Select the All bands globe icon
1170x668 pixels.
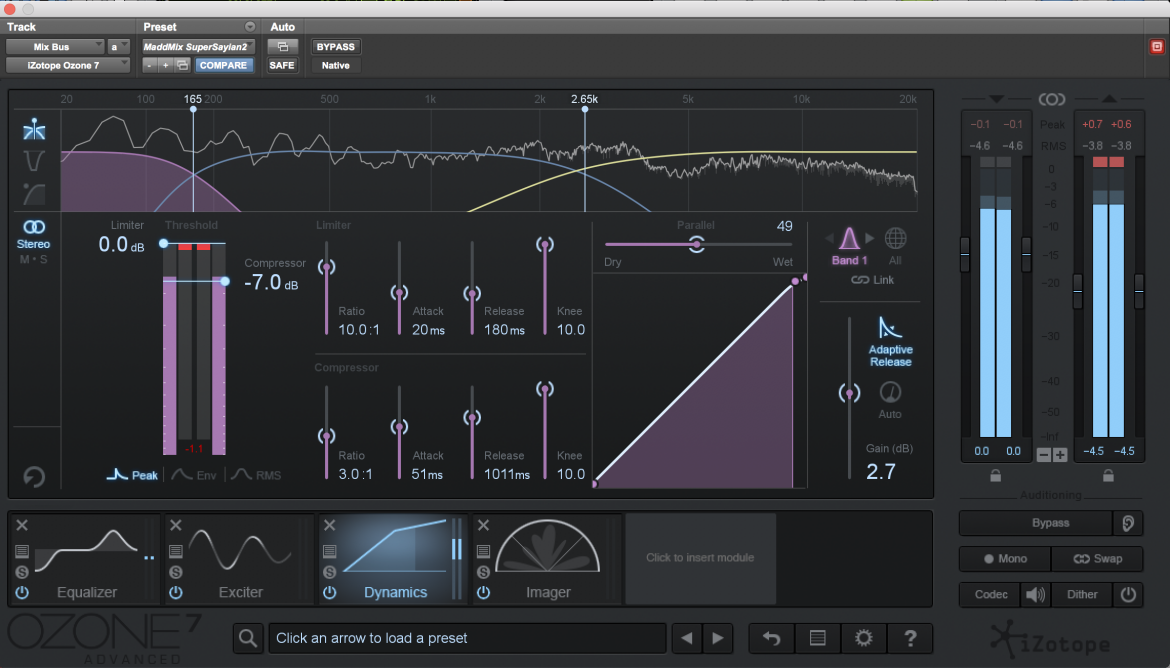coord(895,239)
